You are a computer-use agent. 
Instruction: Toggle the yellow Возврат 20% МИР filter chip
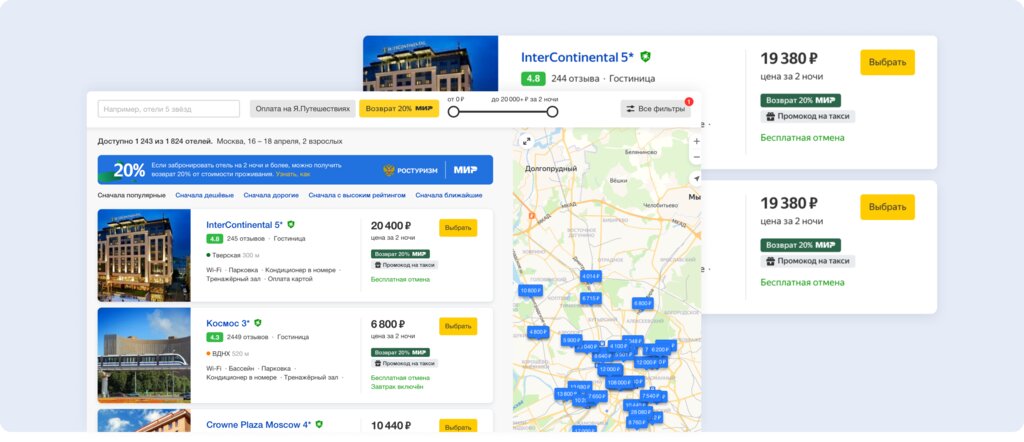point(399,108)
